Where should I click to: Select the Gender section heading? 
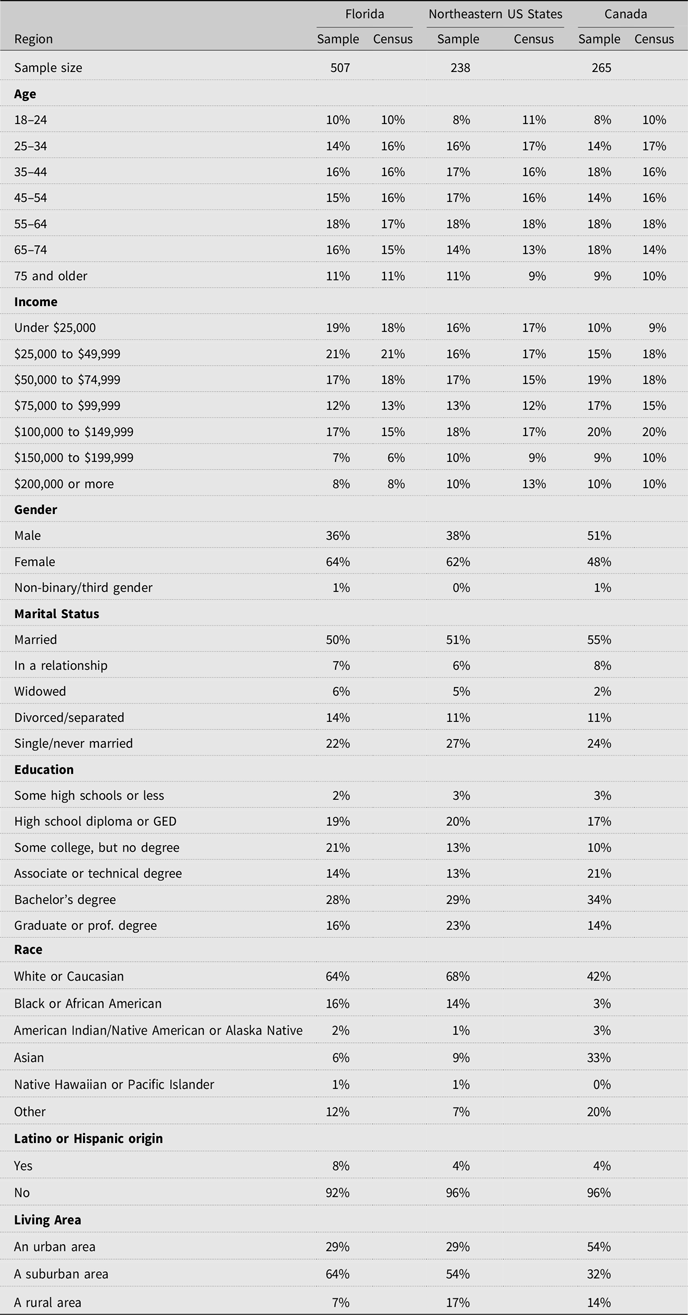pyautogui.click(x=36, y=510)
